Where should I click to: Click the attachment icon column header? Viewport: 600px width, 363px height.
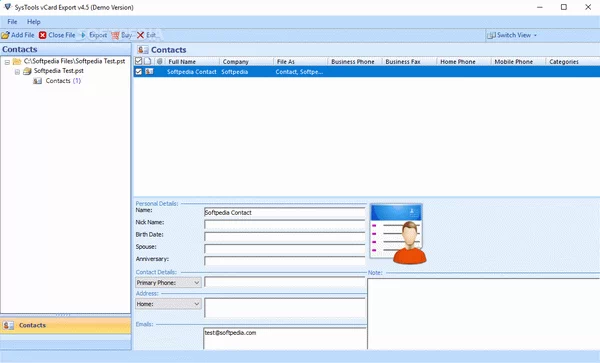pos(160,61)
